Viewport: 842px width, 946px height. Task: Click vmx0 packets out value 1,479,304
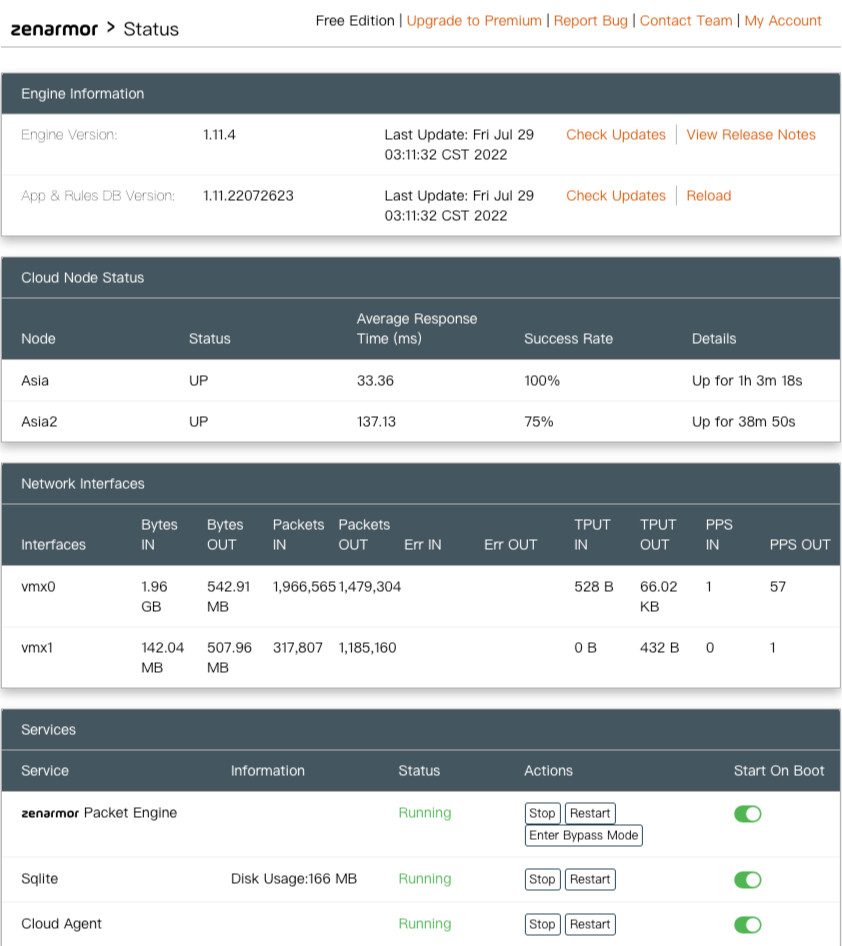coord(369,586)
